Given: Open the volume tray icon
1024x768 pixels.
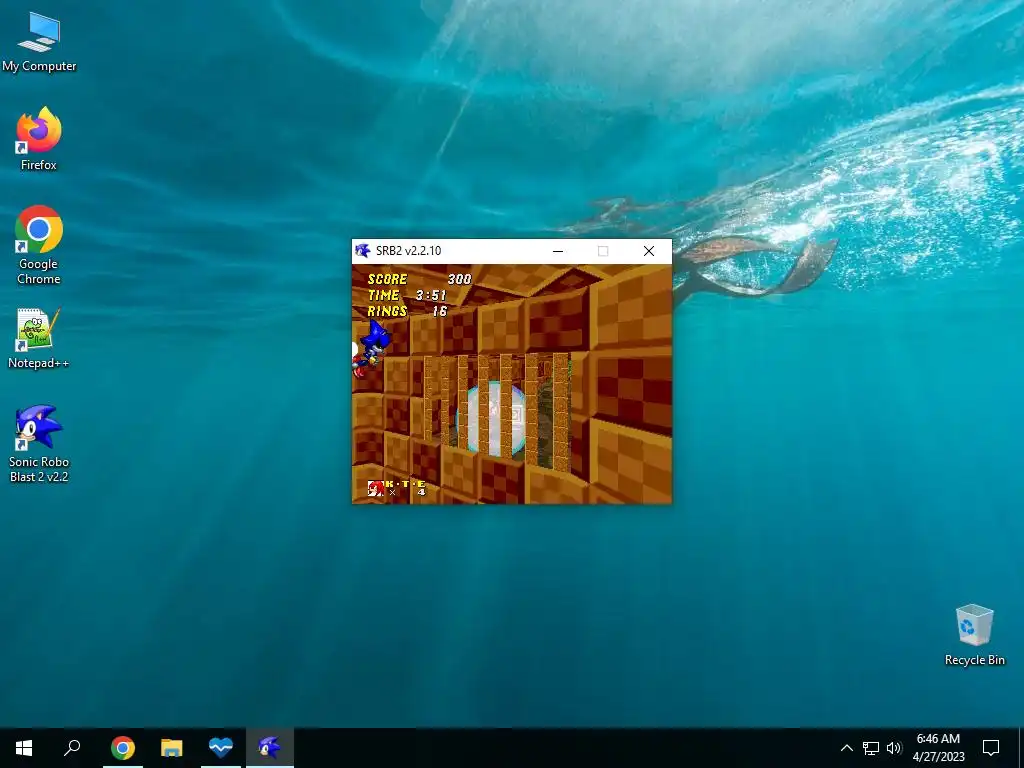Looking at the screenshot, I should pos(894,748).
